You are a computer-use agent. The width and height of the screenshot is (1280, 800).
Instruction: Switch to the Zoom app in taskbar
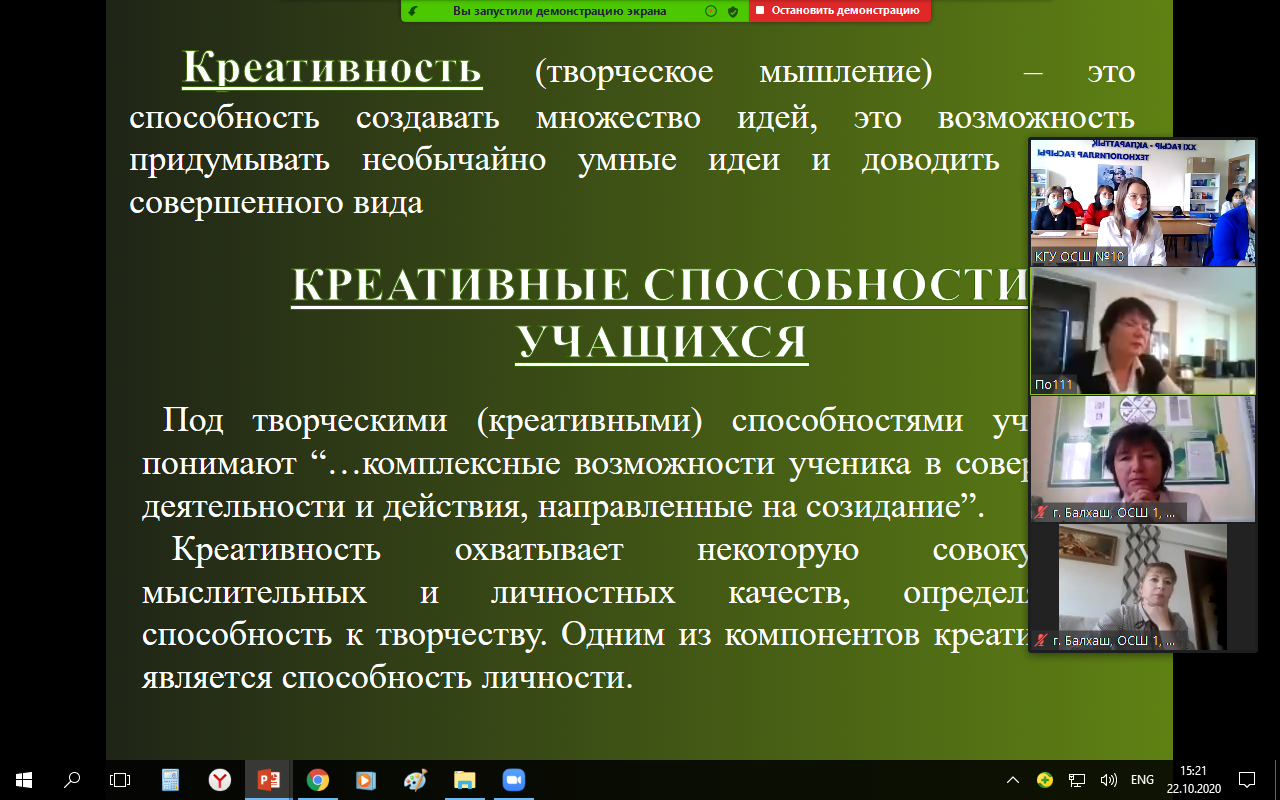point(513,780)
